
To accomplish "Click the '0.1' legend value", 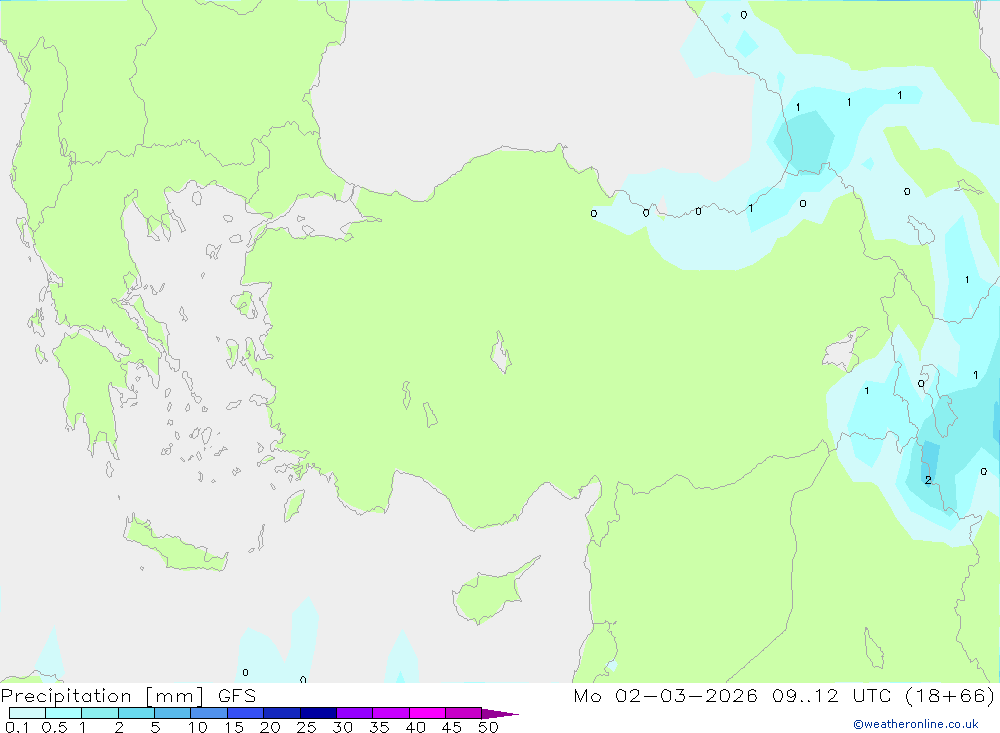I will 17,727.
